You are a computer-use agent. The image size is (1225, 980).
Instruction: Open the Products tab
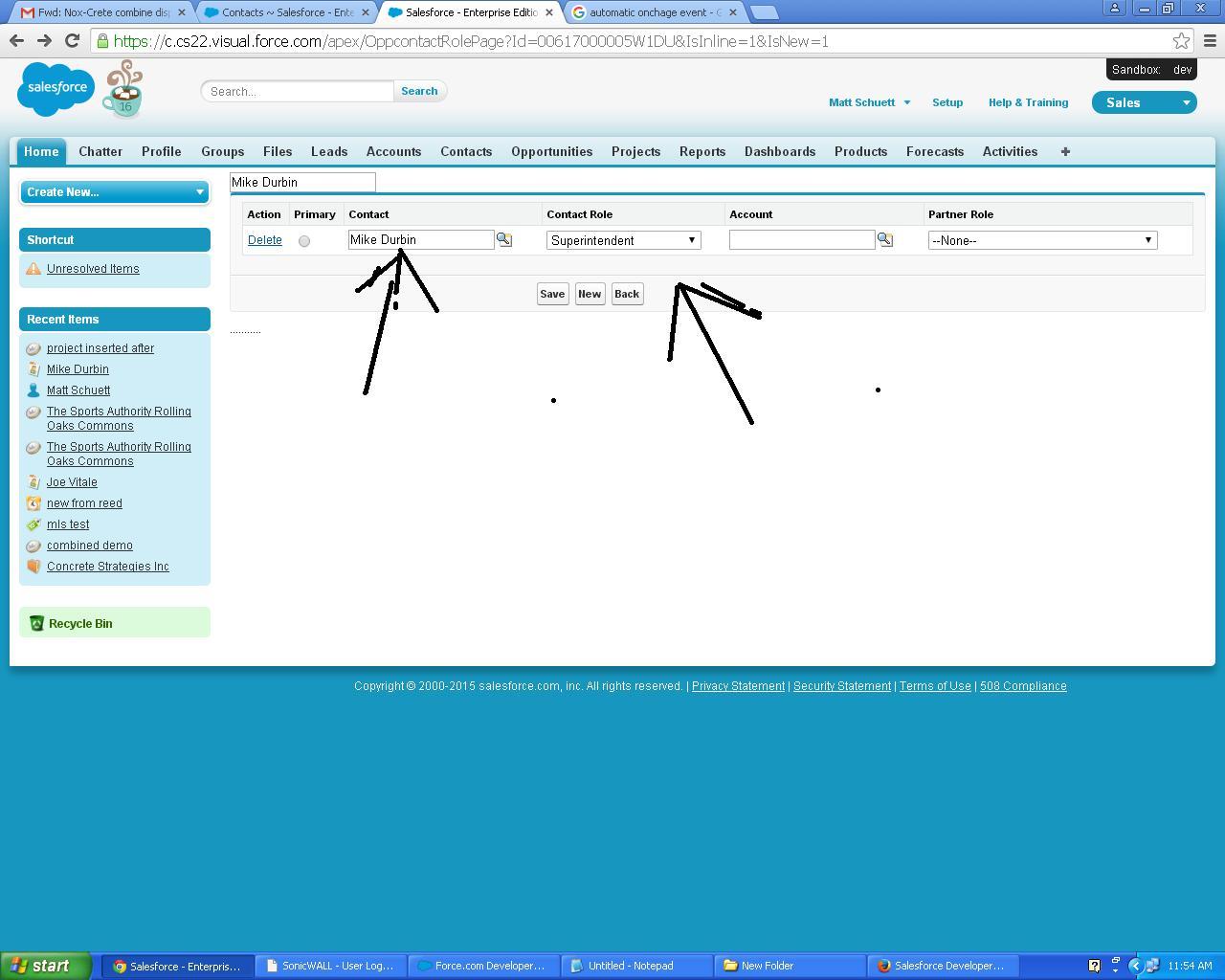coord(860,151)
